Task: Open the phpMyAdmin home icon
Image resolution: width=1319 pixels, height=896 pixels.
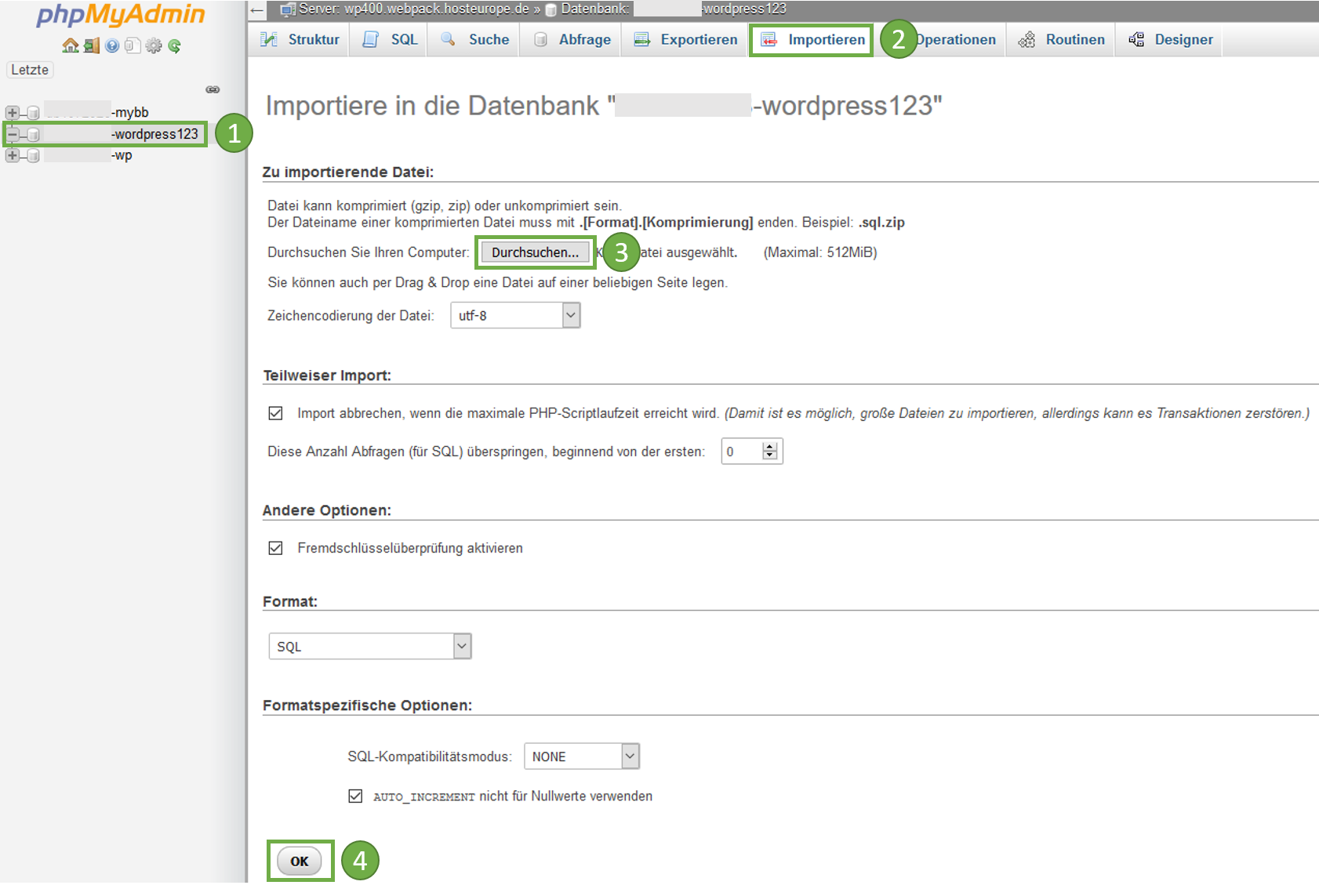Action: [71, 45]
